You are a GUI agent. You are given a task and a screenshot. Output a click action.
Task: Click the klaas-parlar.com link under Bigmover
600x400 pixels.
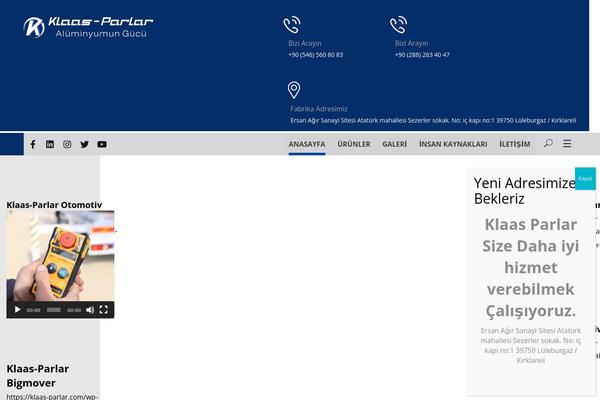point(52,397)
